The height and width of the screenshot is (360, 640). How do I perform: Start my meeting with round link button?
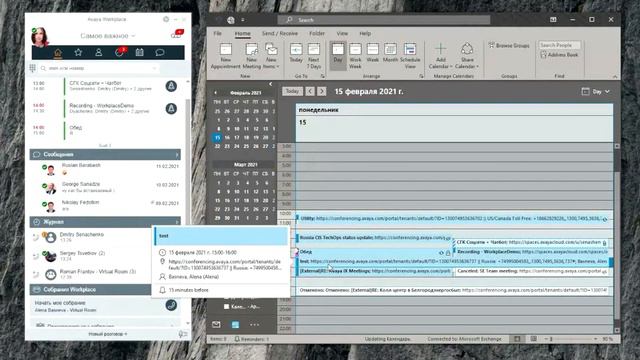tap(171, 305)
